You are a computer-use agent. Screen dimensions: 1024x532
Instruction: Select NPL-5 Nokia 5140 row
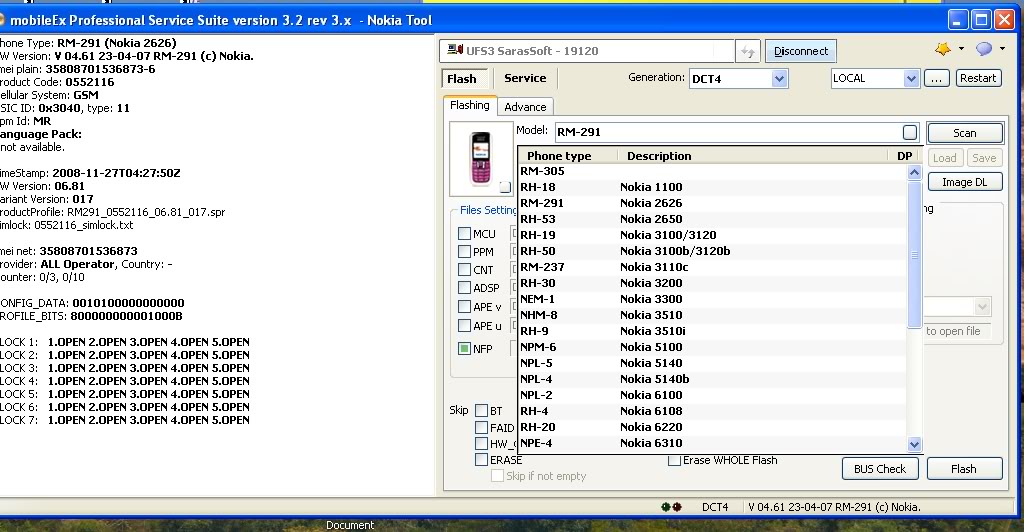click(x=712, y=363)
